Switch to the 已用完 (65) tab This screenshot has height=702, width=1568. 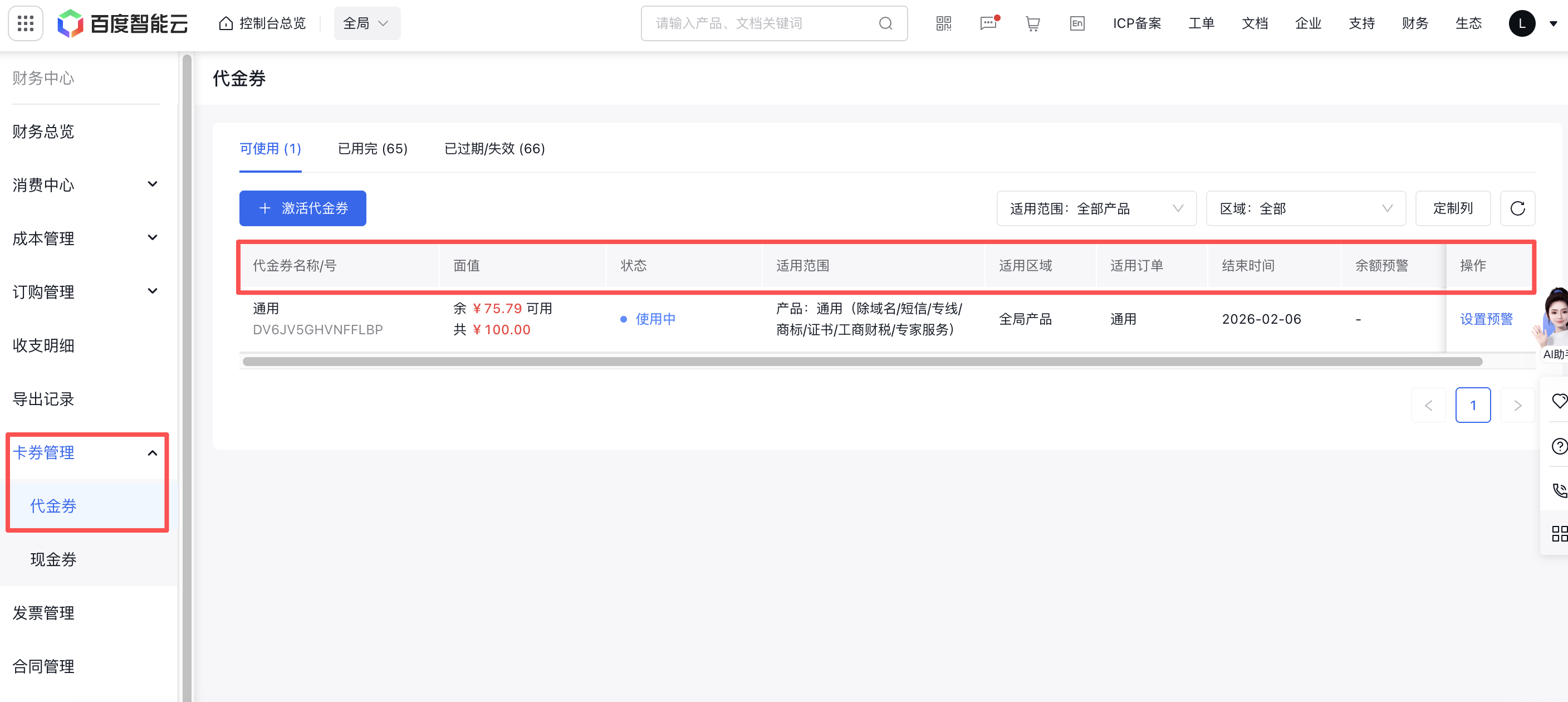tap(373, 149)
